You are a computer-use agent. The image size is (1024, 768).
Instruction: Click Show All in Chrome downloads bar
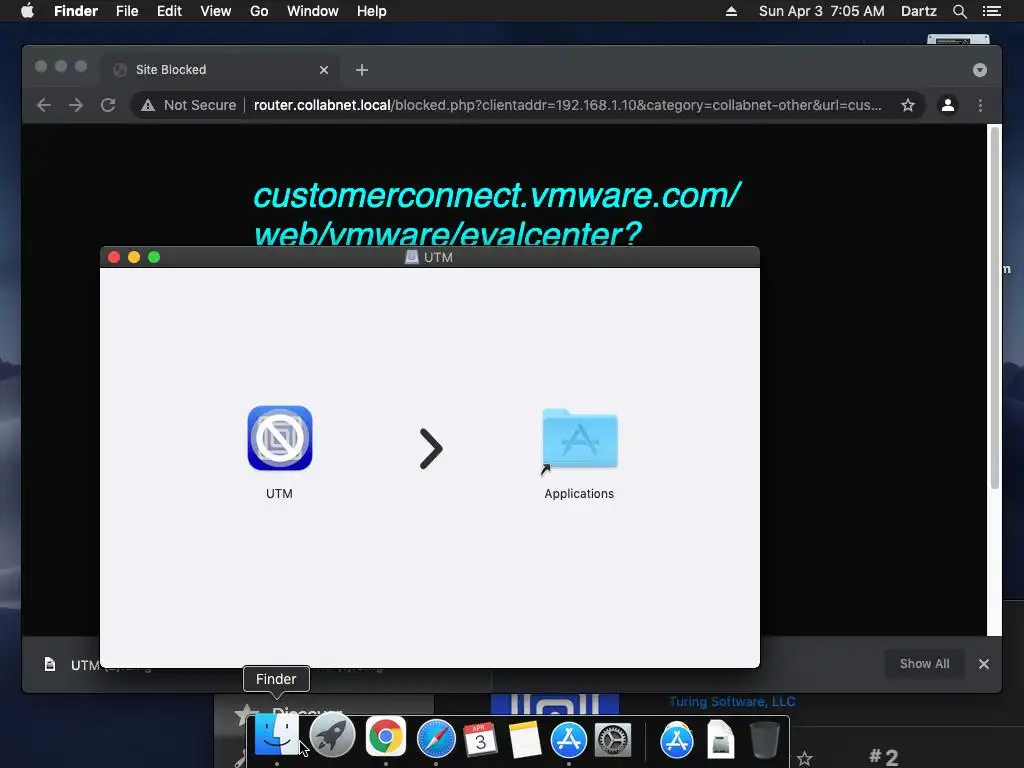(x=924, y=664)
